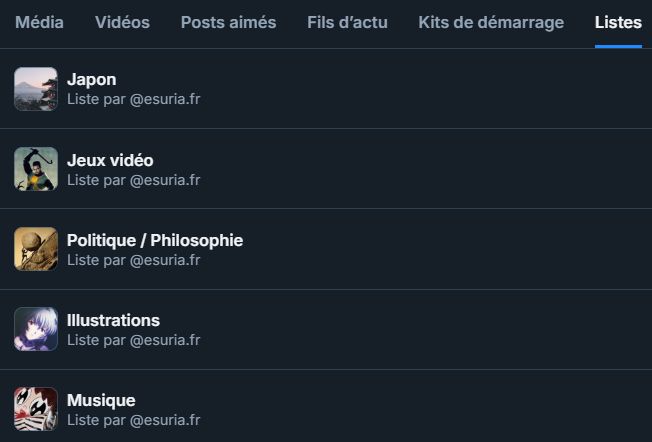Select the Posts aimés tab

pos(228,22)
